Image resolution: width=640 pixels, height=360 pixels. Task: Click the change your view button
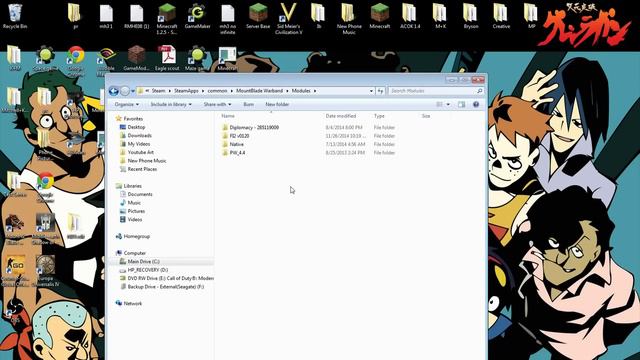(x=440, y=104)
